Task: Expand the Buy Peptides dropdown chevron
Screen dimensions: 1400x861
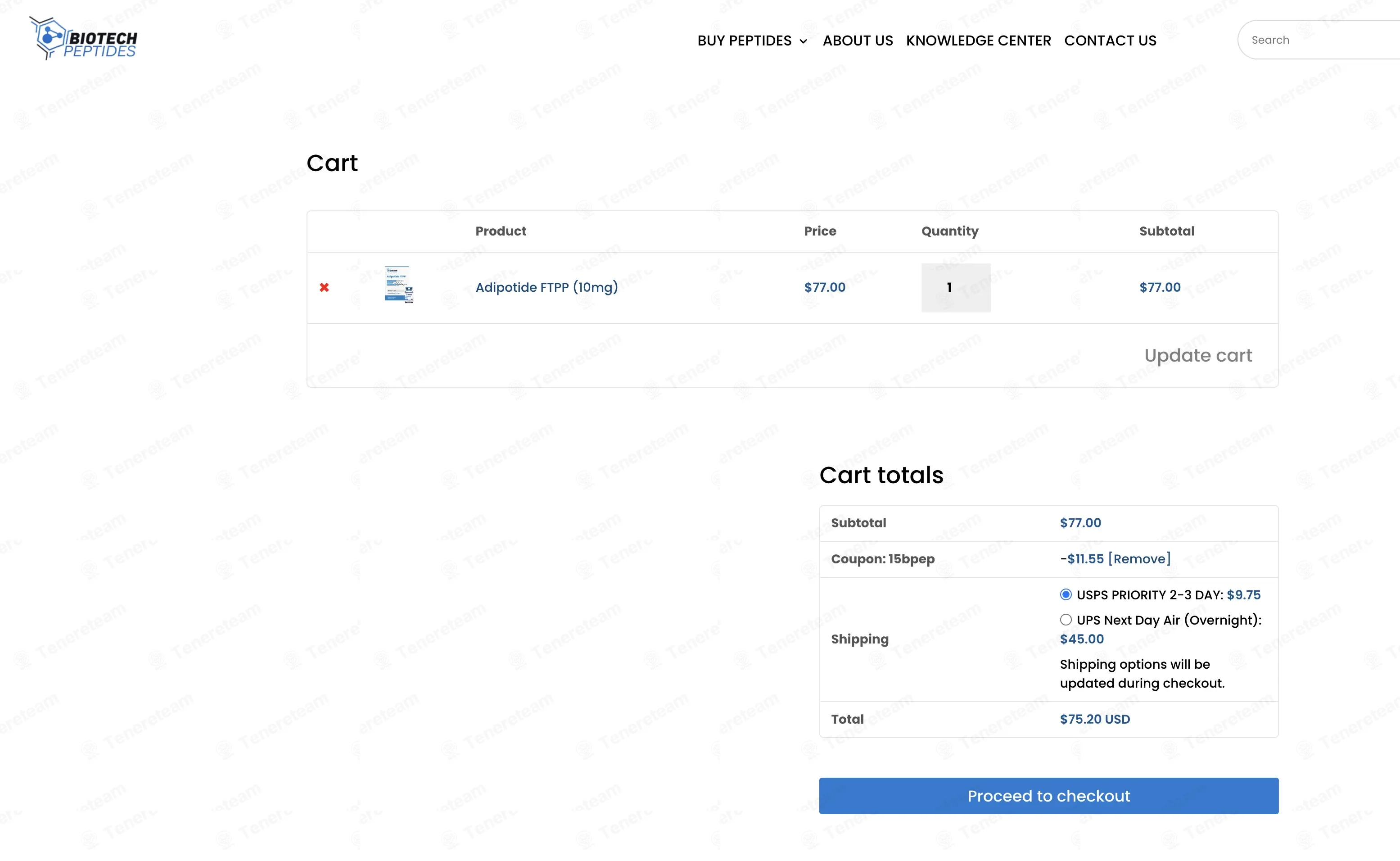Action: [803, 41]
